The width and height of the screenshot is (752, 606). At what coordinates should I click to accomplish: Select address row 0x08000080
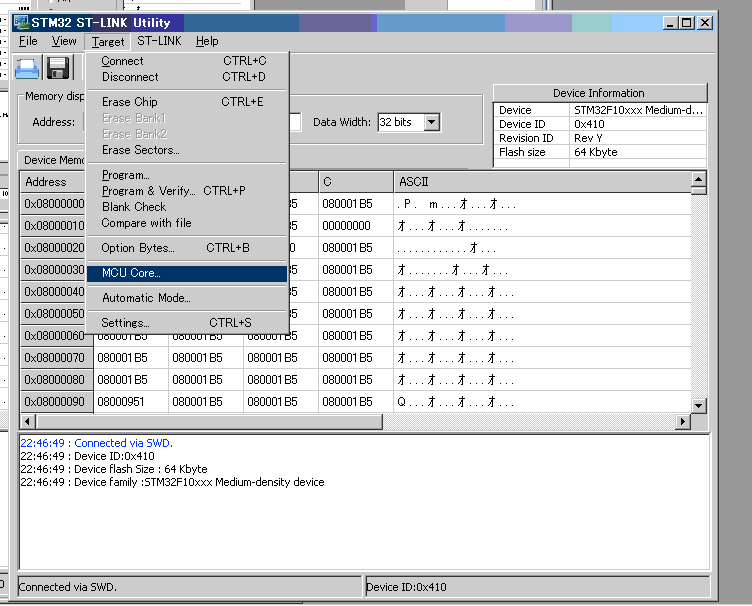[57, 380]
